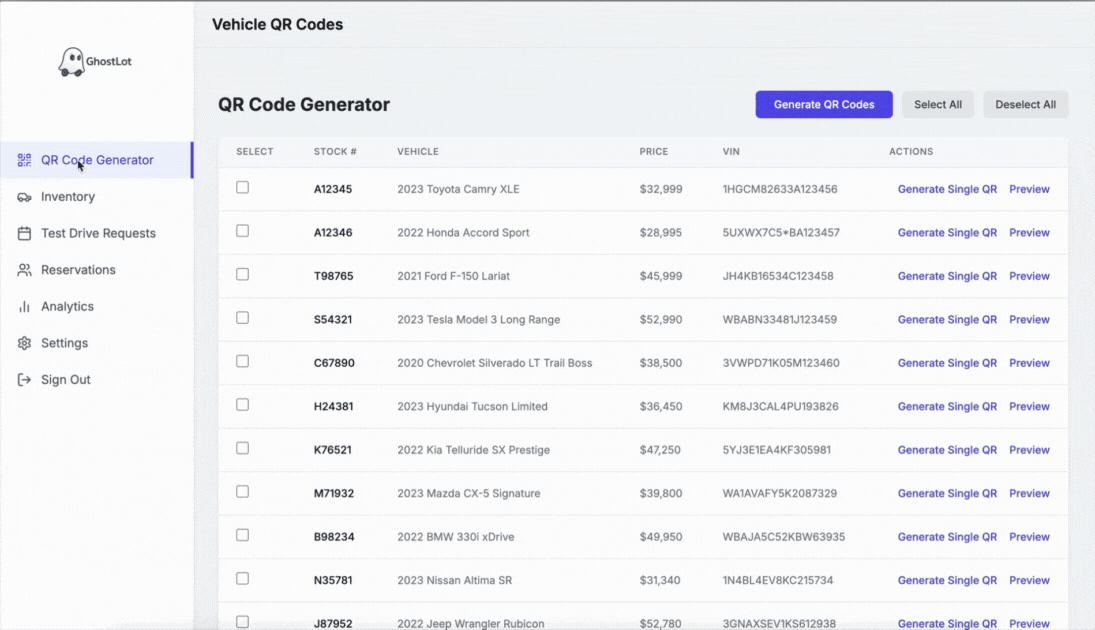
Task: Click the Sign Out arrow icon
Action: (x=24, y=379)
